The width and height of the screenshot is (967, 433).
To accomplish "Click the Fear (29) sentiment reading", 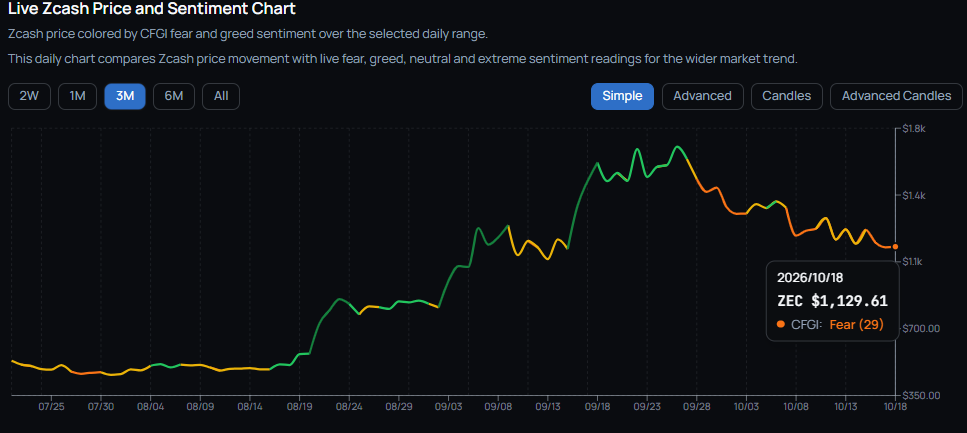I will click(857, 324).
